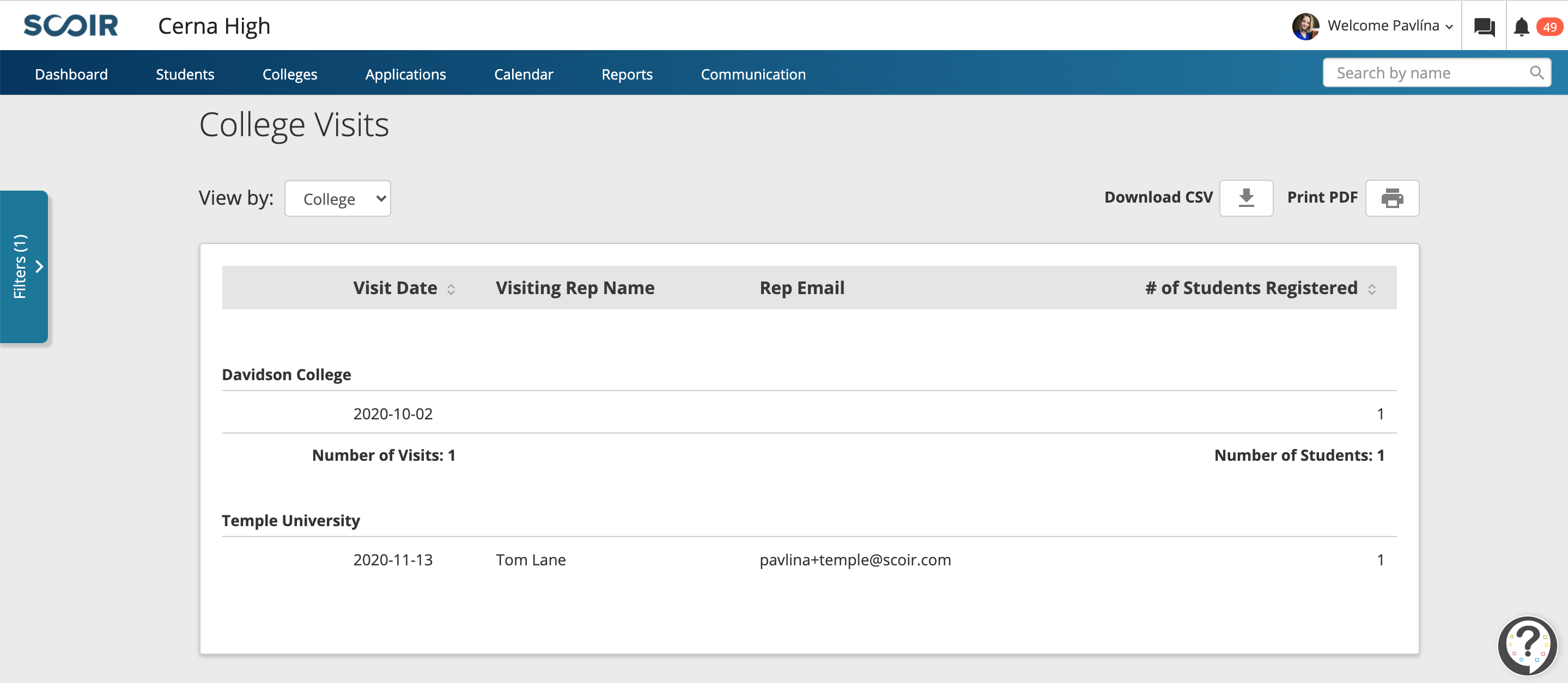Click the Visiting Rep Name header
Screen dimensions: 1568x683
pos(575,288)
